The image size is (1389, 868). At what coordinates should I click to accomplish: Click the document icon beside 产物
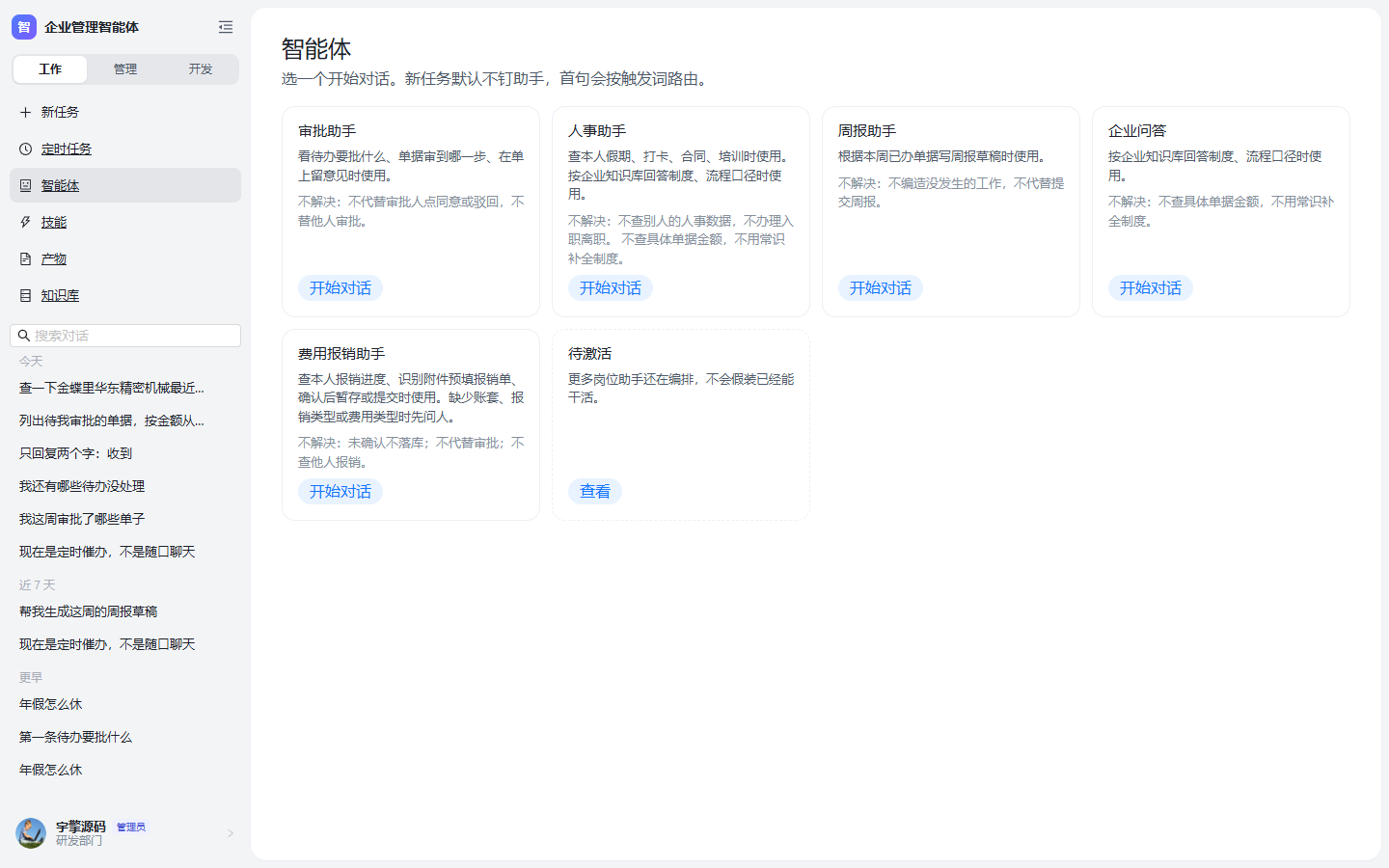(25, 258)
